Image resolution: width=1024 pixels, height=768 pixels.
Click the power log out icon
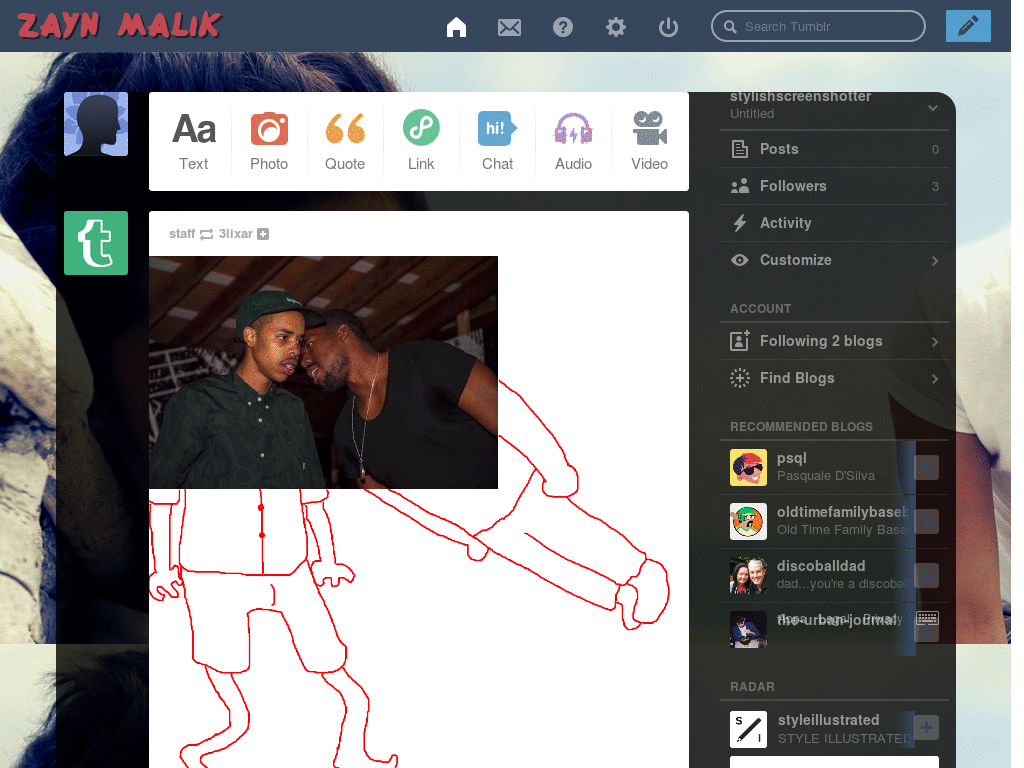(668, 27)
